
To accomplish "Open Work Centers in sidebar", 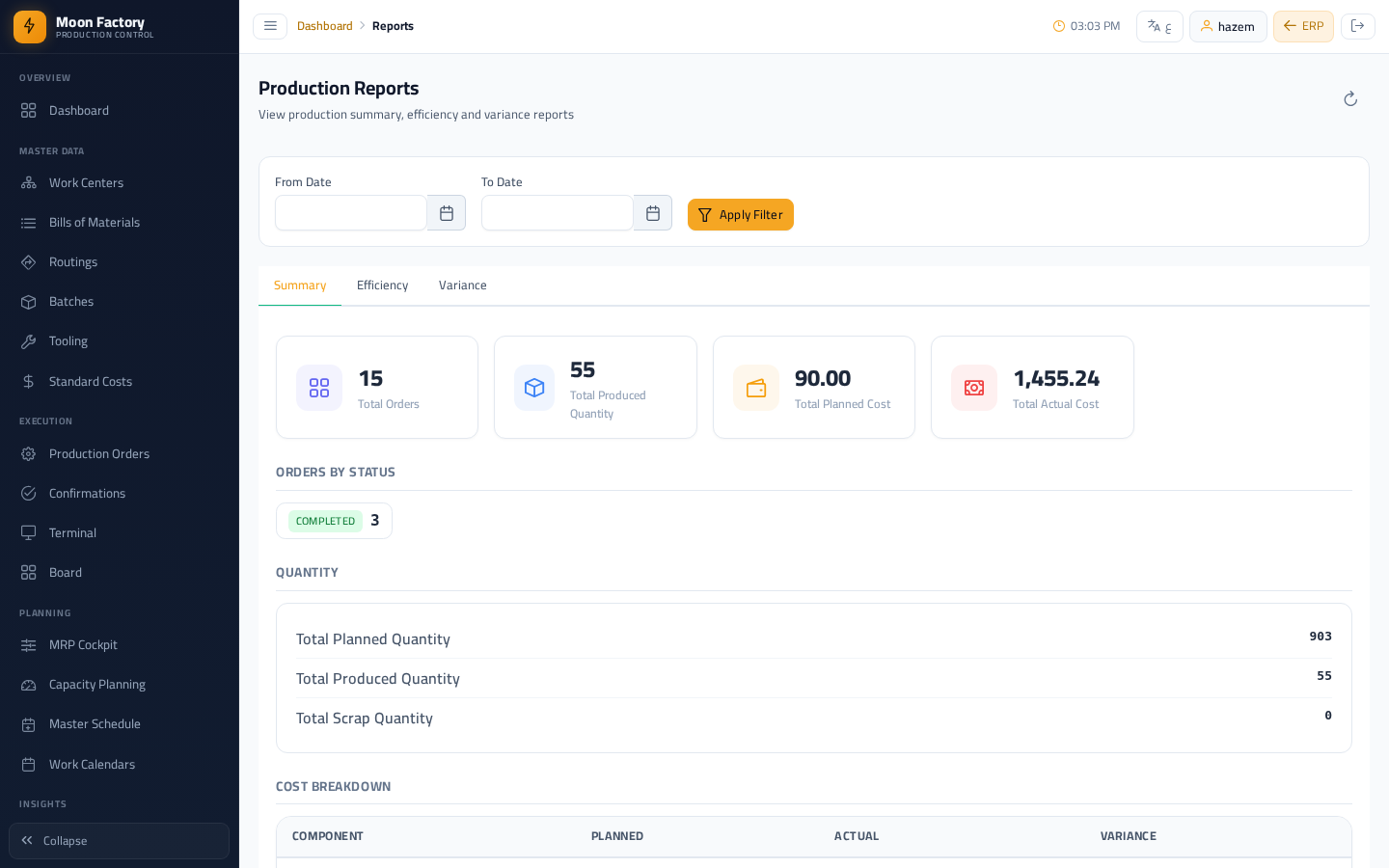I will 120,182.
